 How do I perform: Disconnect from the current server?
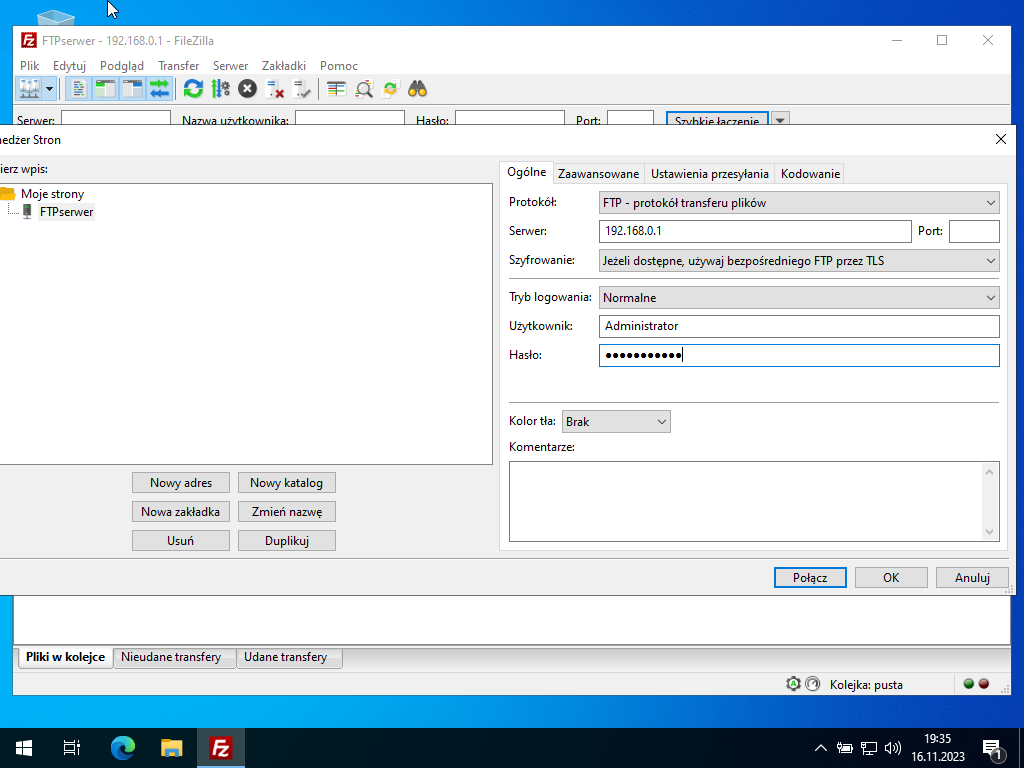[275, 89]
